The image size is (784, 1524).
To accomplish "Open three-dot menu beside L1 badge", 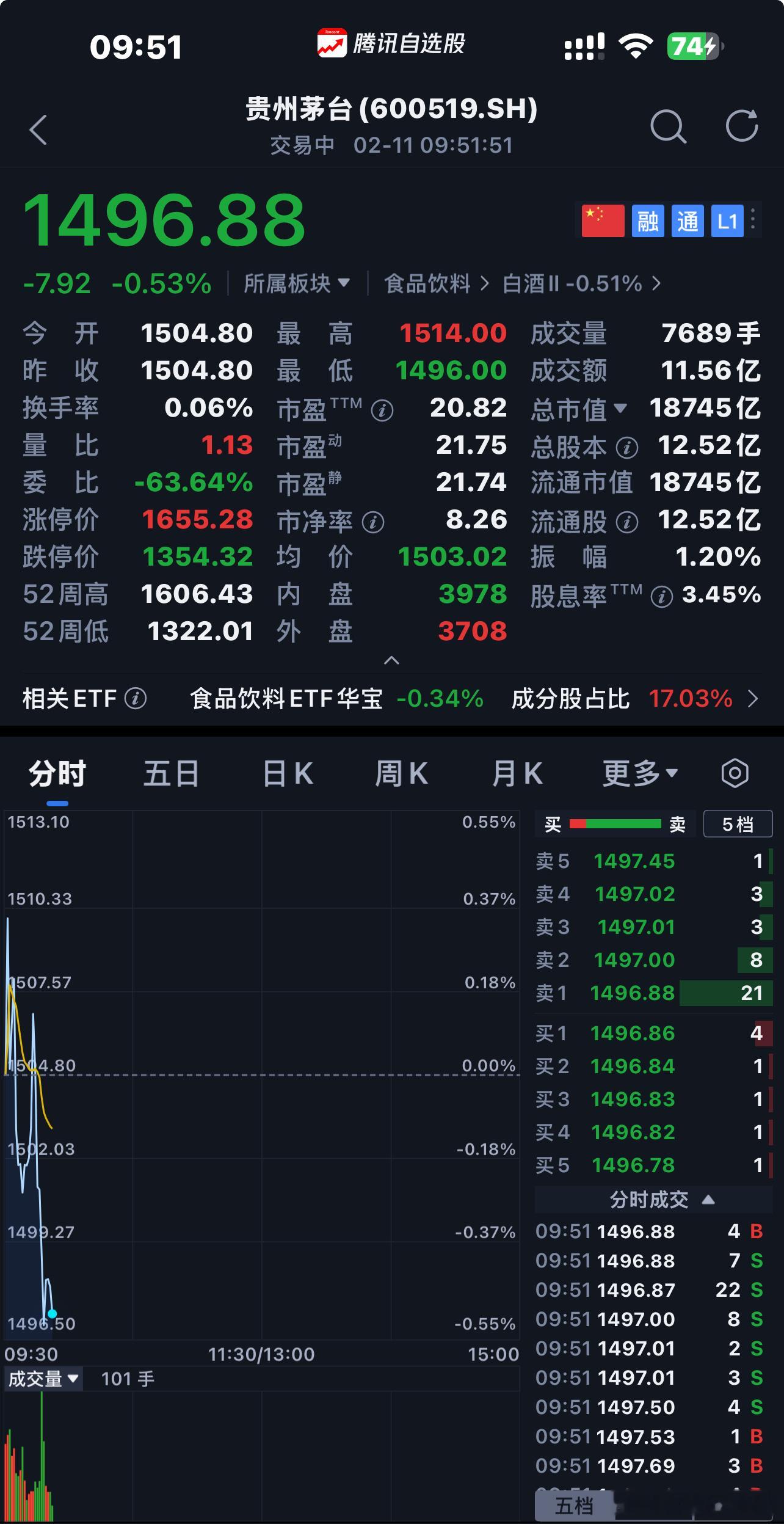I will (x=753, y=220).
